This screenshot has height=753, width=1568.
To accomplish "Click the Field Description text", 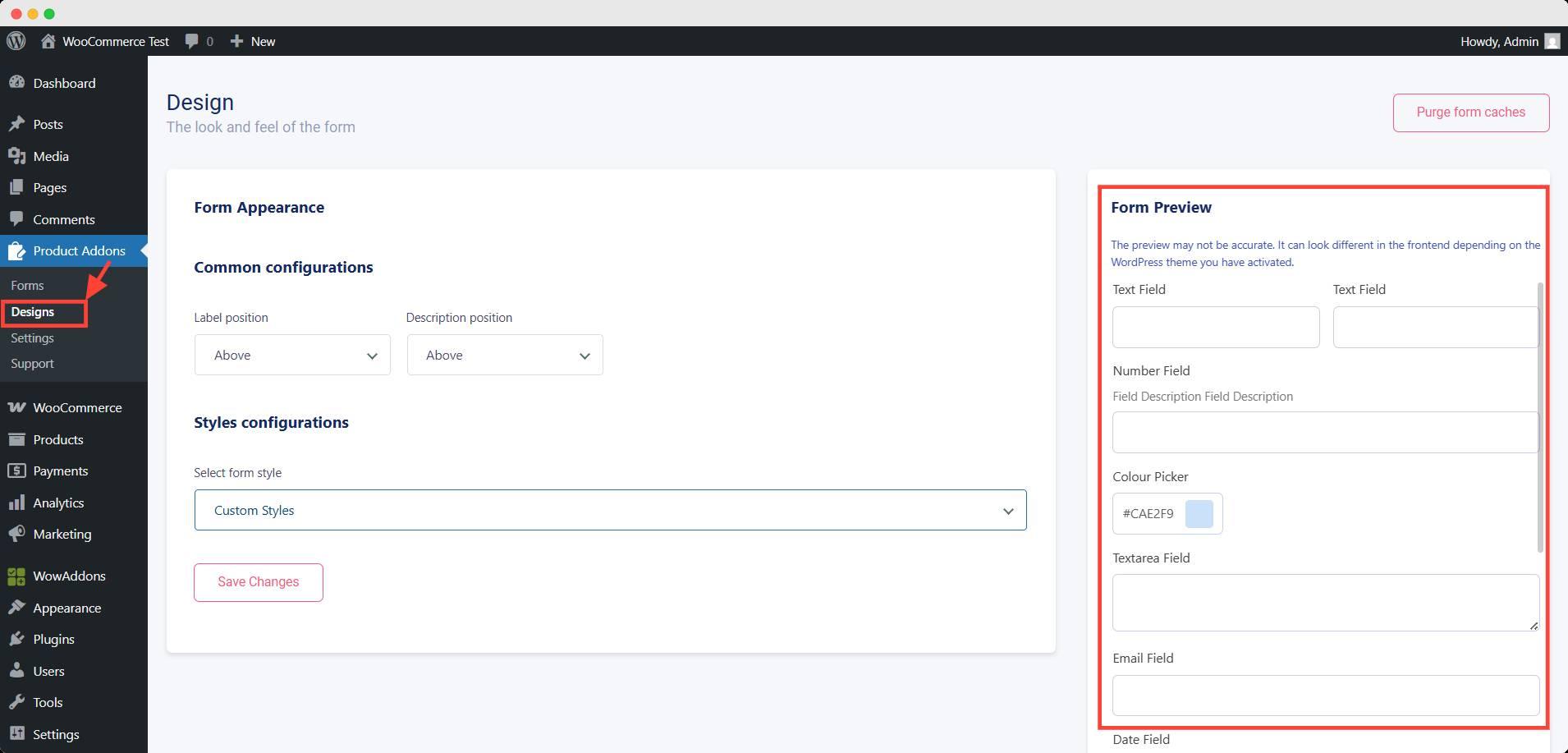I will tap(1203, 396).
